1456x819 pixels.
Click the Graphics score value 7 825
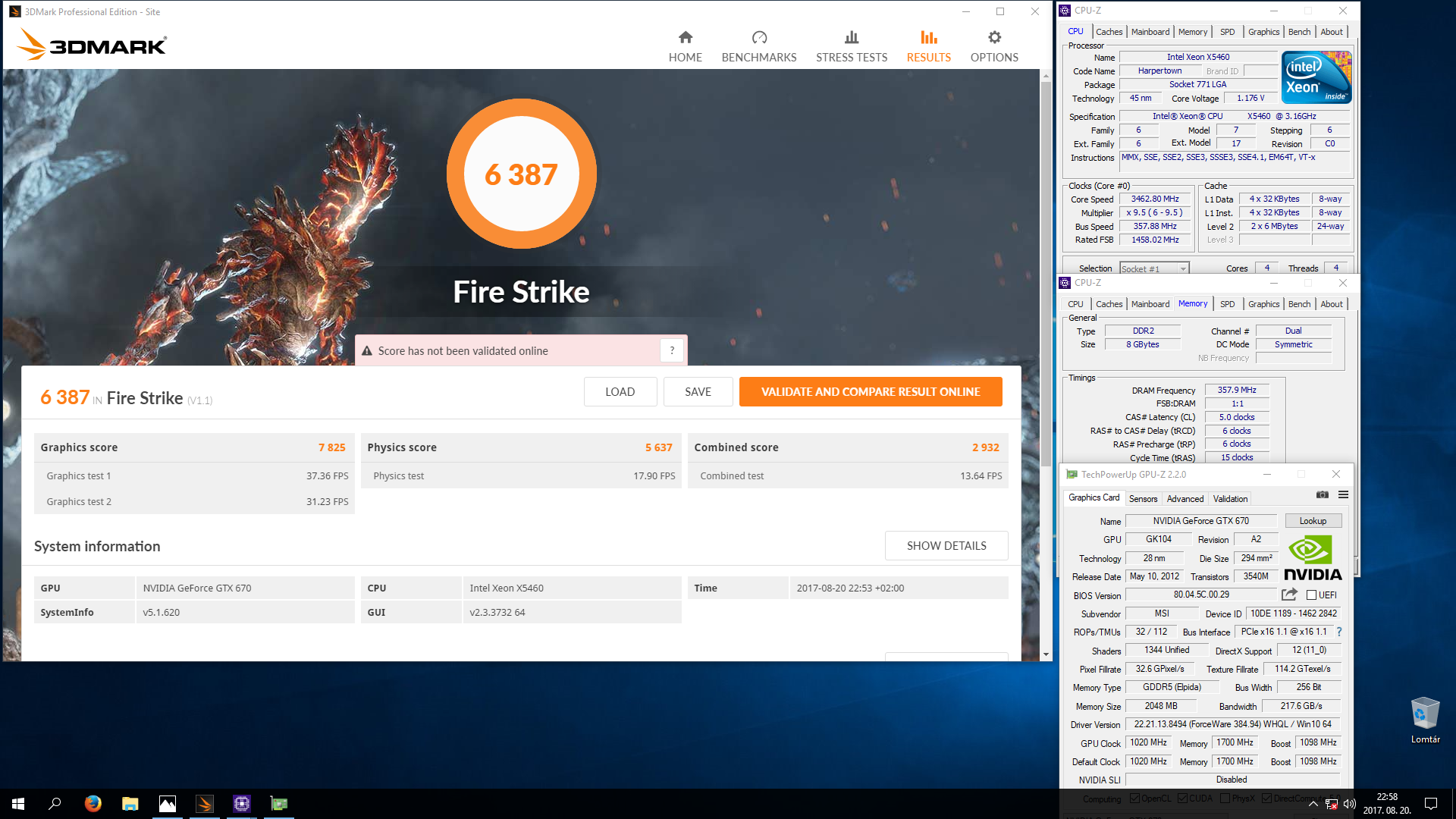(331, 447)
